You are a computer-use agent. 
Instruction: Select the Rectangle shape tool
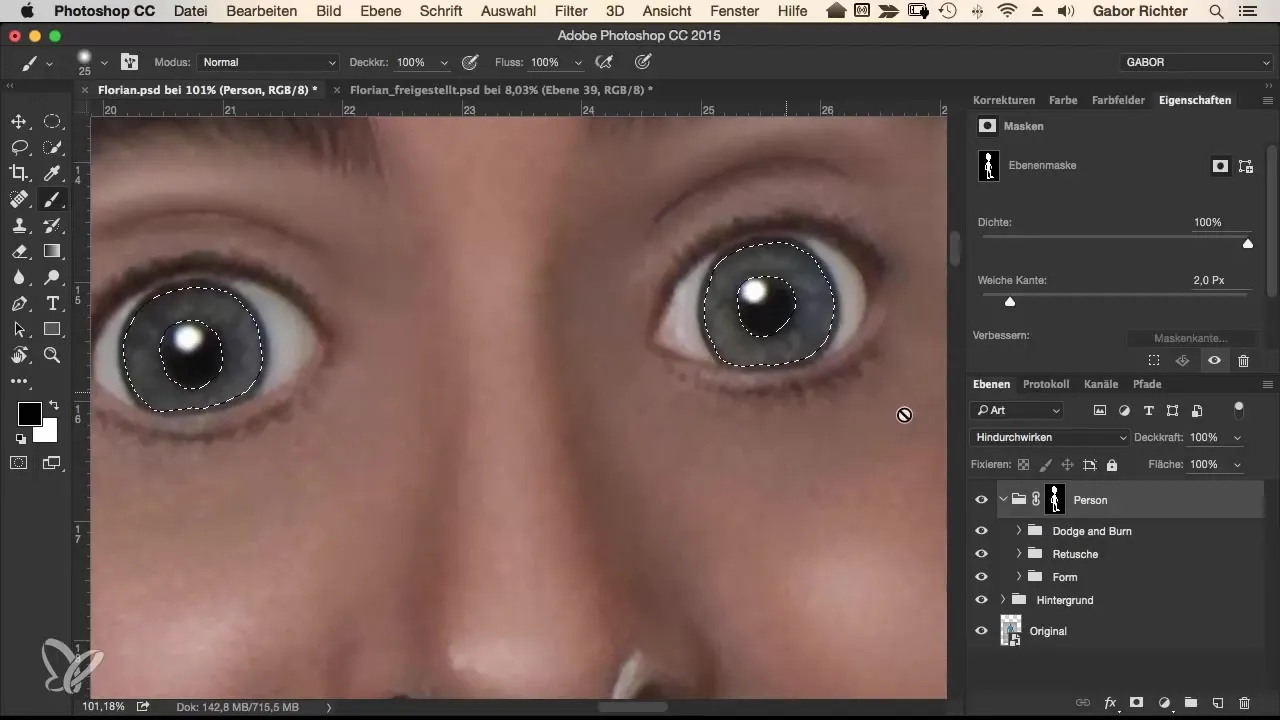tap(52, 329)
